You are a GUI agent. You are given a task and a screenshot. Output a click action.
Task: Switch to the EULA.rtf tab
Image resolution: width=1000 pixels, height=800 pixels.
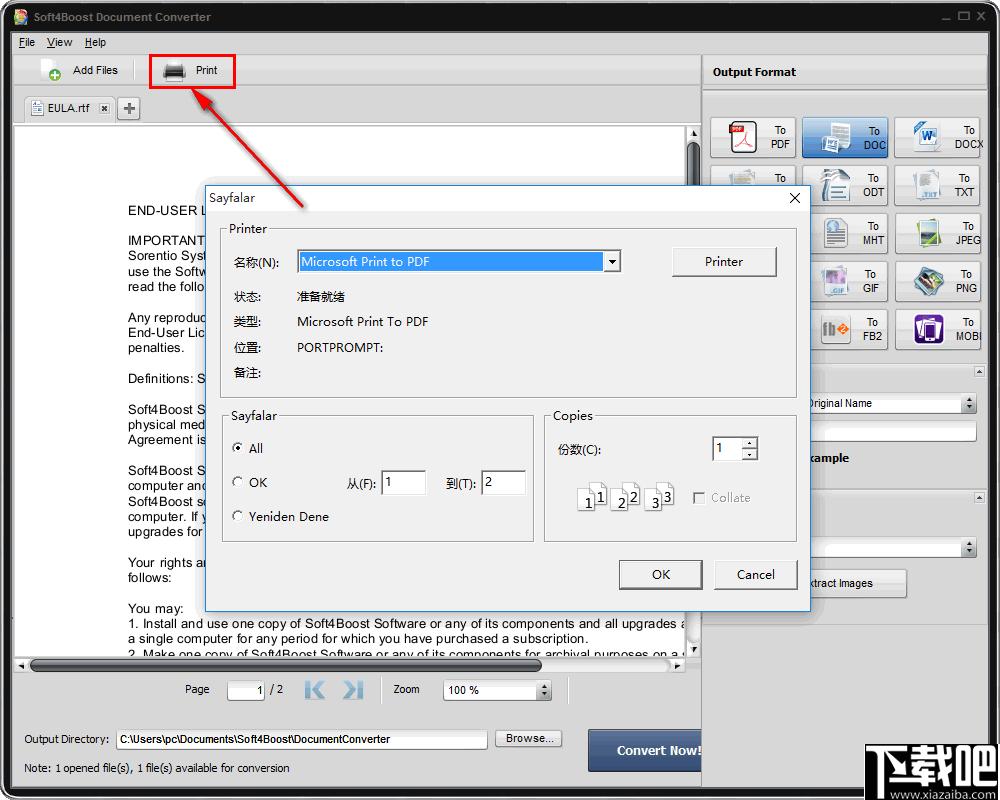(x=68, y=108)
